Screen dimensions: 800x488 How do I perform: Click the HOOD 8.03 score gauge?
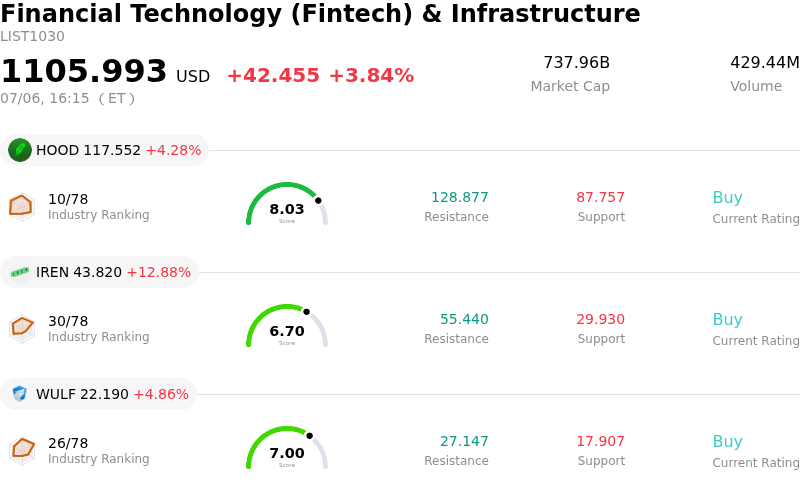click(287, 204)
